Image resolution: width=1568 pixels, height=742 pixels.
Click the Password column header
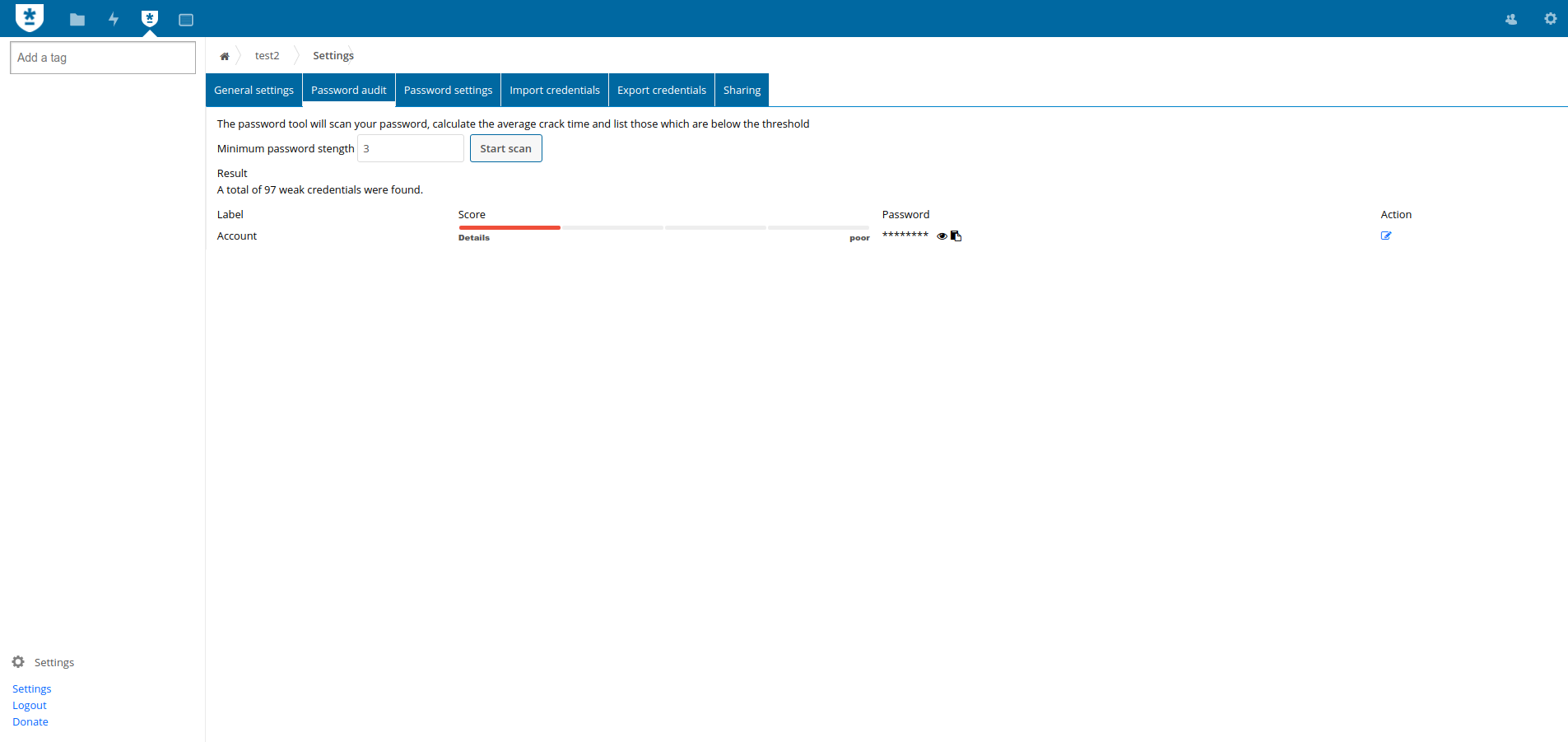(x=905, y=214)
